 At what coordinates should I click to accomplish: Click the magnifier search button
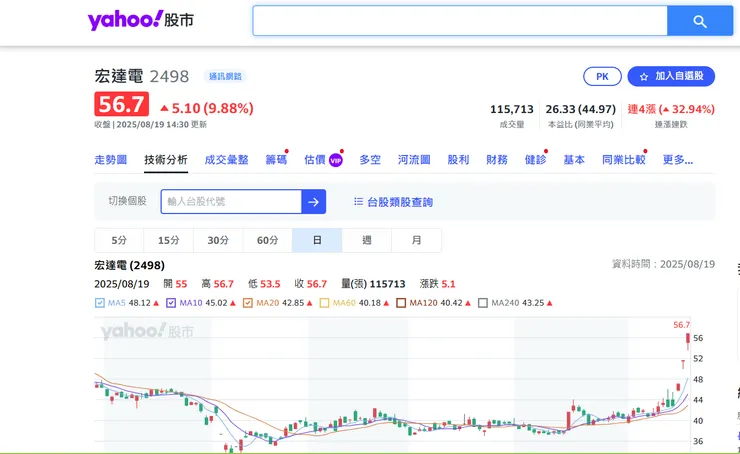pyautogui.click(x=700, y=21)
